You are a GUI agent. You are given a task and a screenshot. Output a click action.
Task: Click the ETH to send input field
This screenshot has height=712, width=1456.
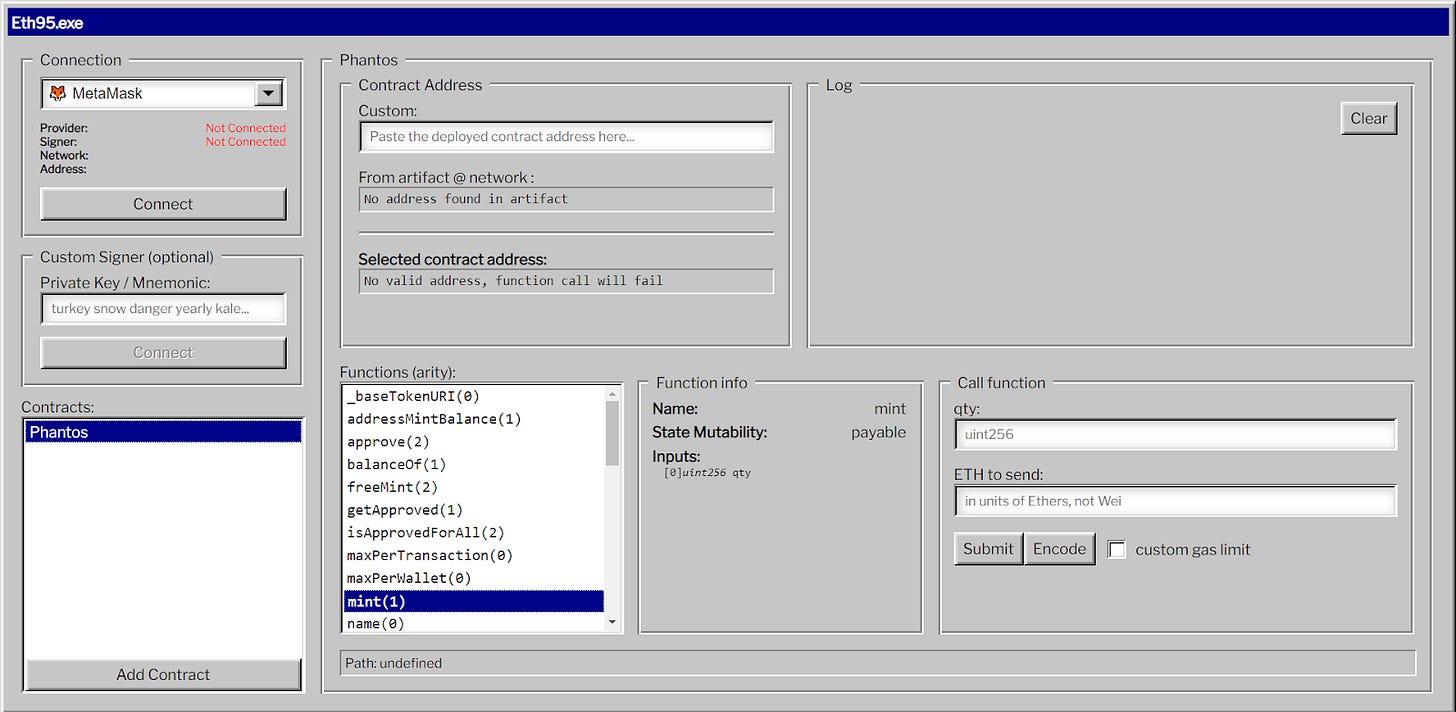(1175, 501)
